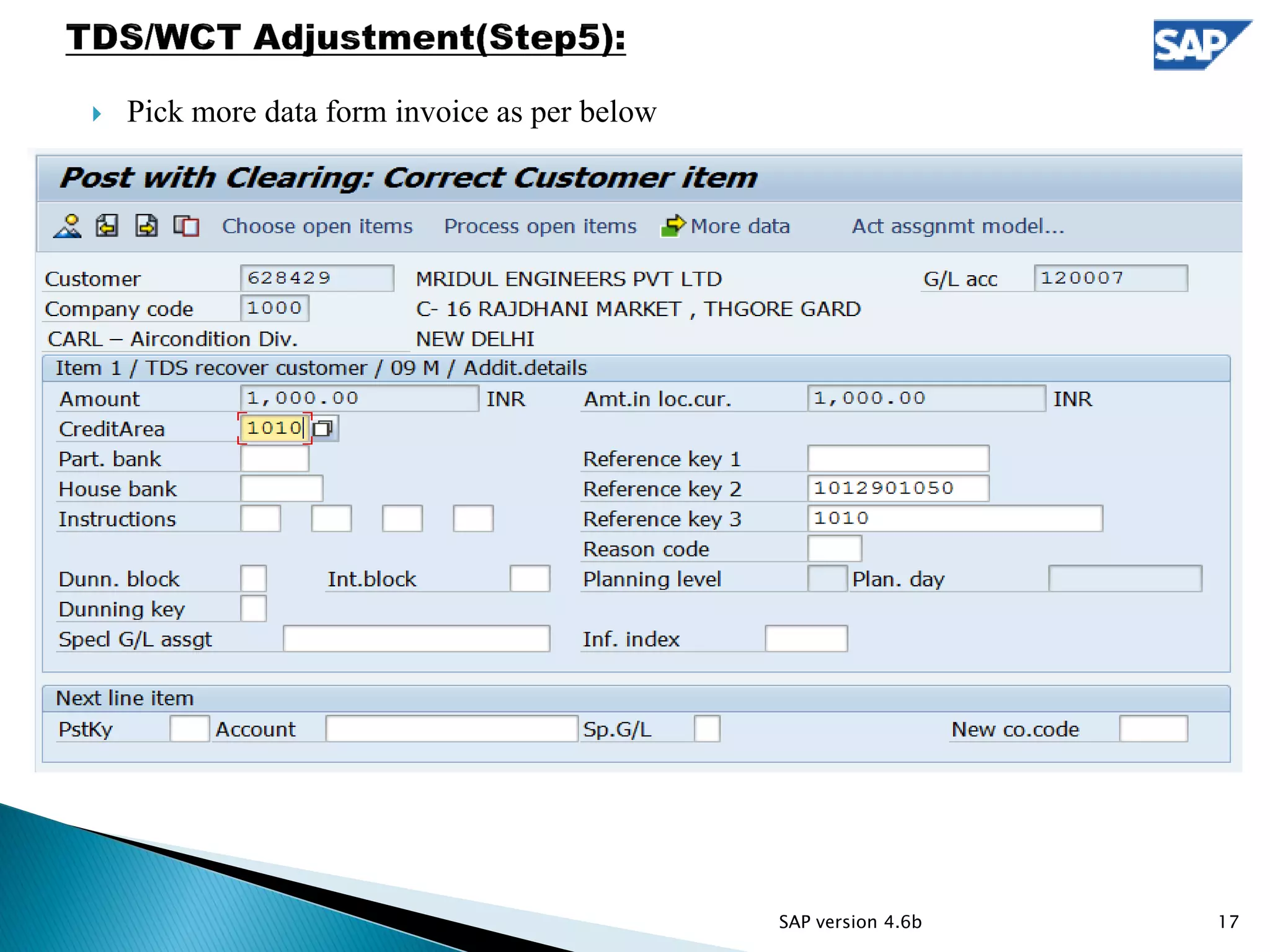Click the previous item arrow icon

[107, 226]
